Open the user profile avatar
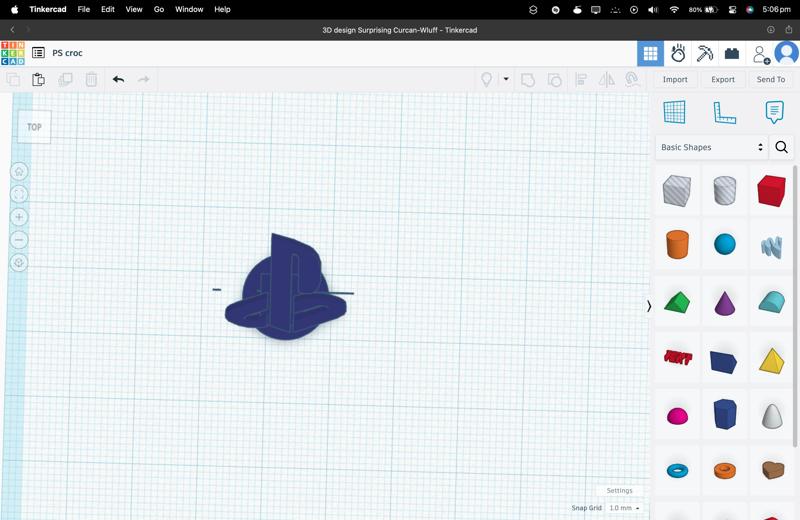 (x=786, y=53)
